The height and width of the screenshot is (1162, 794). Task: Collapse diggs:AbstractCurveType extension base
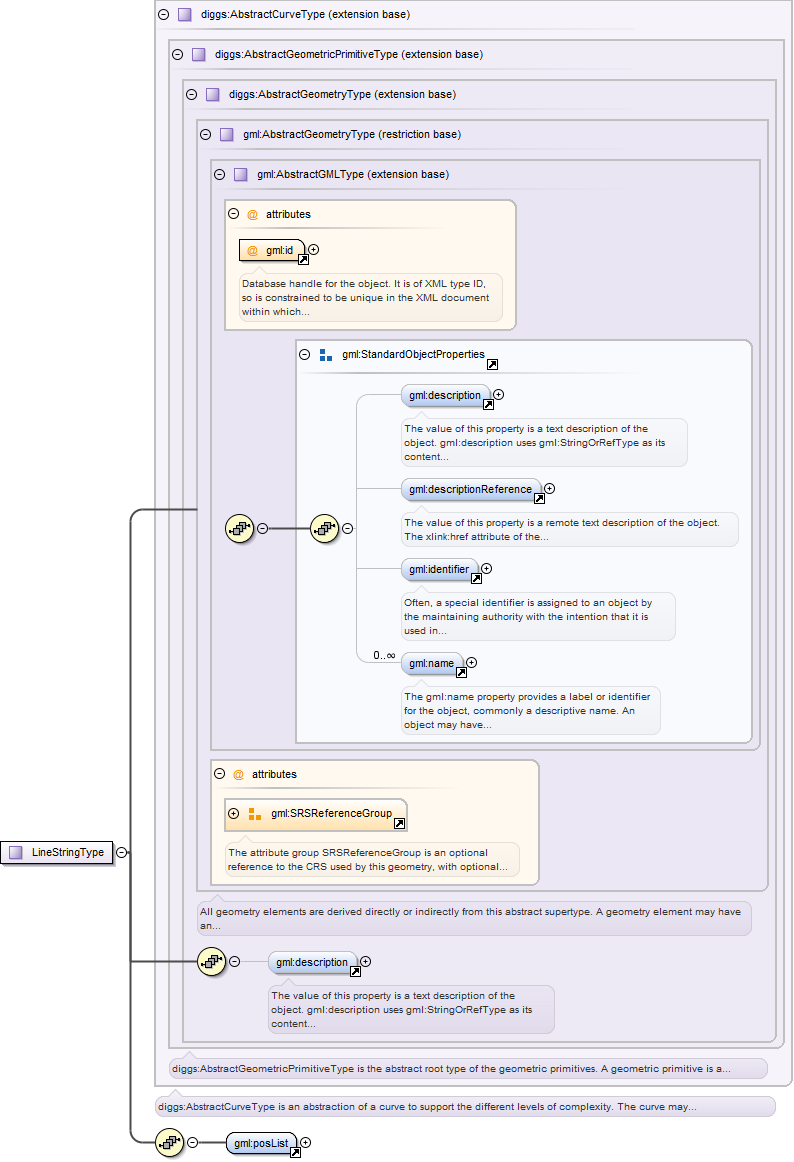tap(163, 15)
